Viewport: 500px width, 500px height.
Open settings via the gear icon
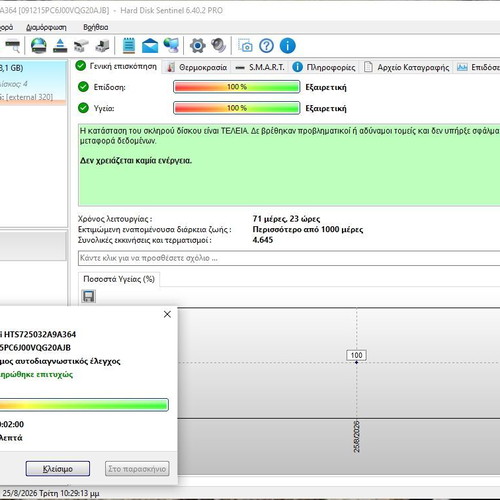(x=197, y=46)
